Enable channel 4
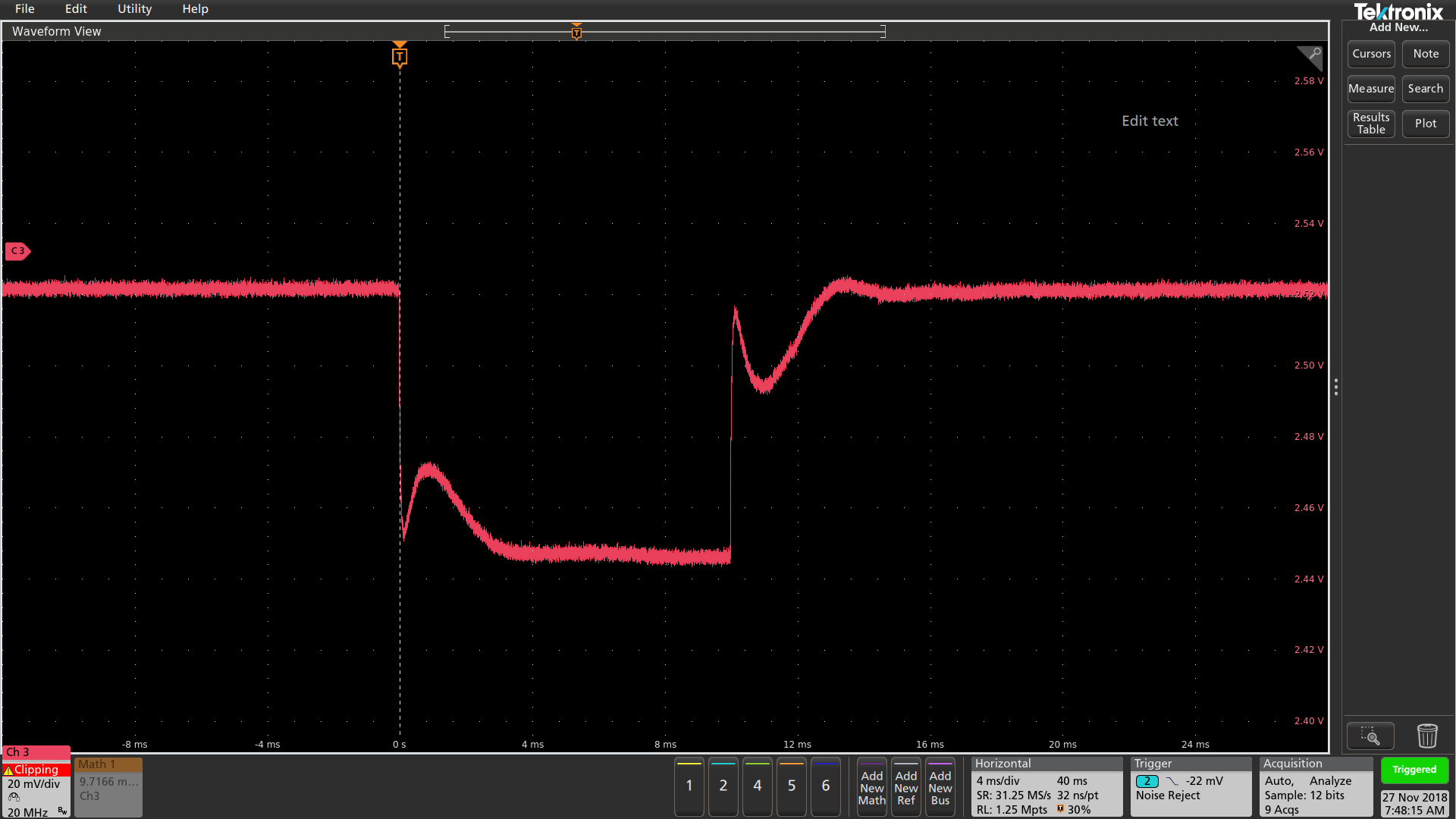The width and height of the screenshot is (1456, 819). (758, 786)
